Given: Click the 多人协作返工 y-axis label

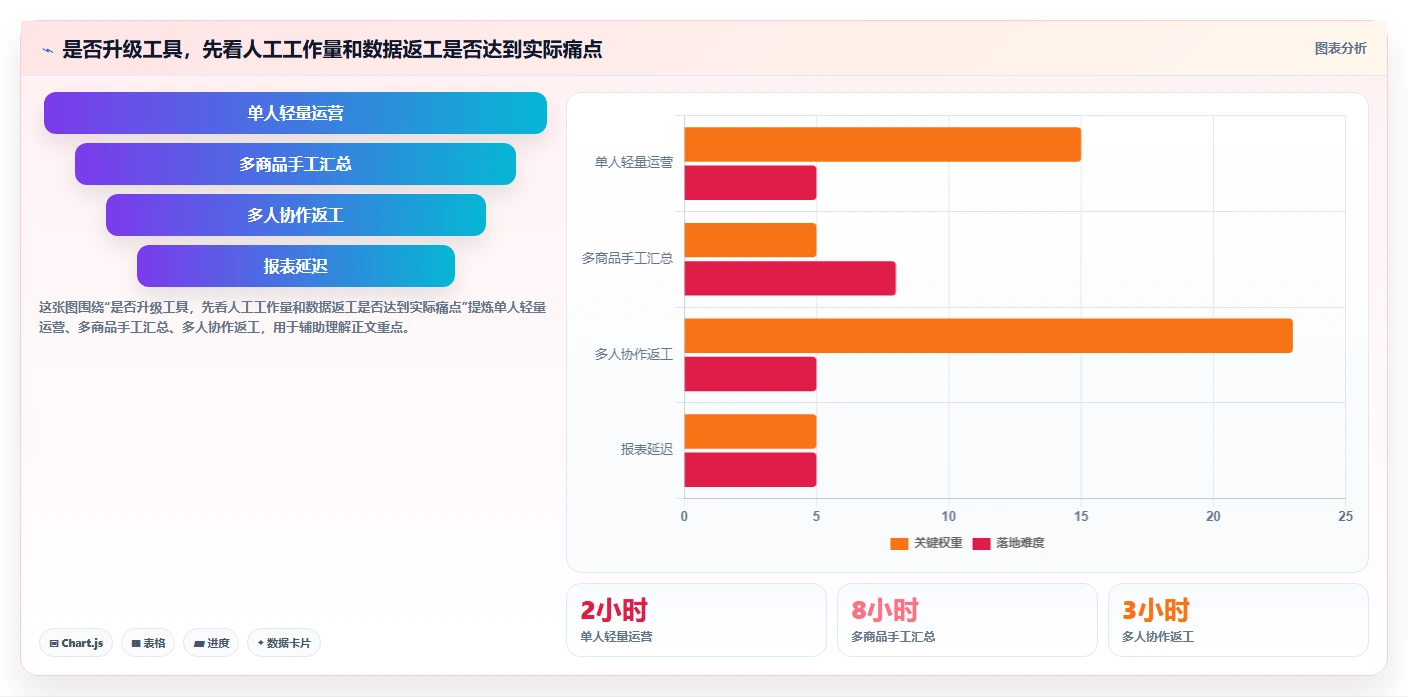Looking at the screenshot, I should pos(634,354).
